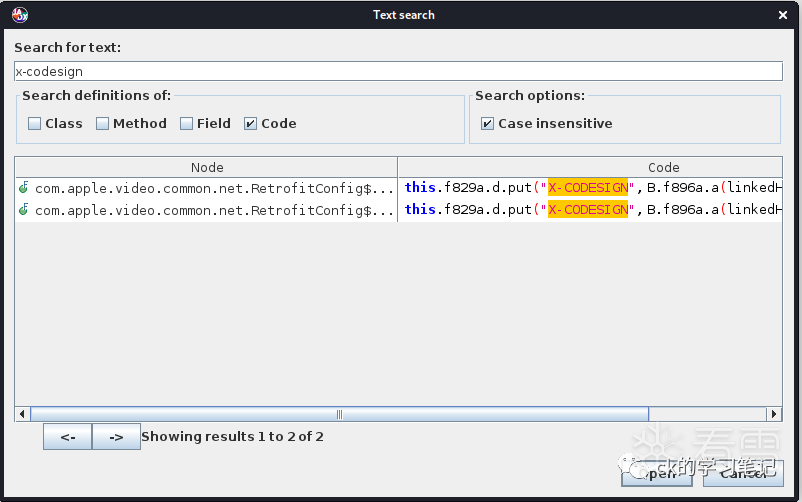Click the method icon of second result row
This screenshot has width=802, height=502.
pyautogui.click(x=23, y=210)
